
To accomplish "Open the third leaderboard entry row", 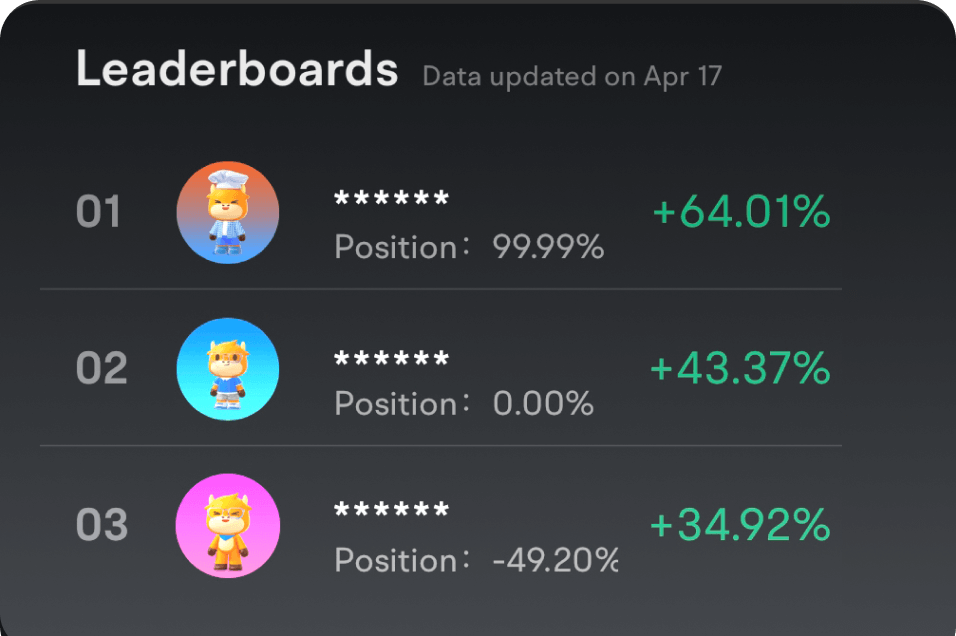I will click(x=480, y=525).
